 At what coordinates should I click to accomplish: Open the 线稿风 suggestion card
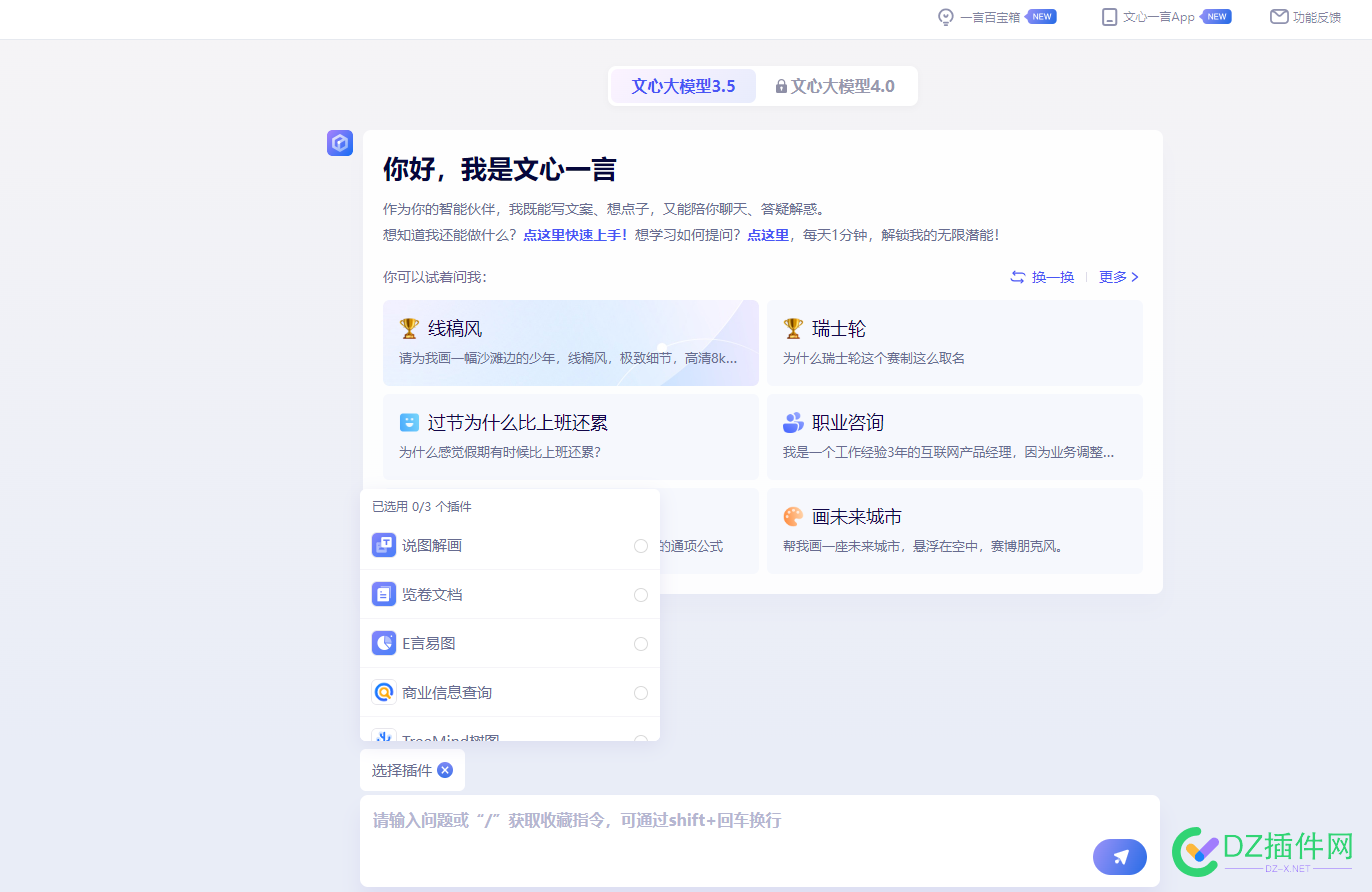point(571,343)
